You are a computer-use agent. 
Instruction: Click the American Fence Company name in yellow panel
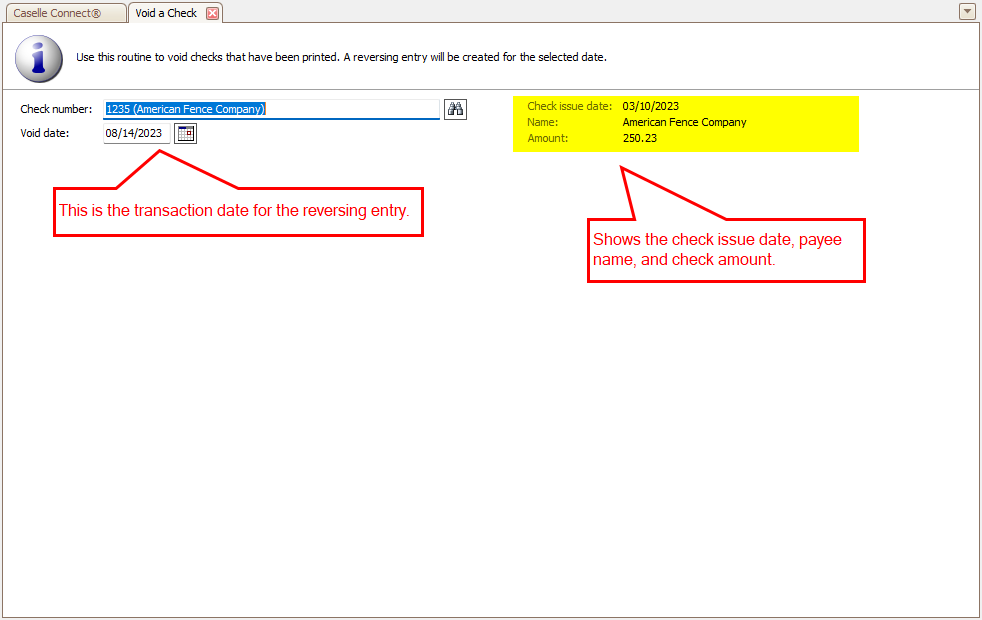click(x=684, y=122)
